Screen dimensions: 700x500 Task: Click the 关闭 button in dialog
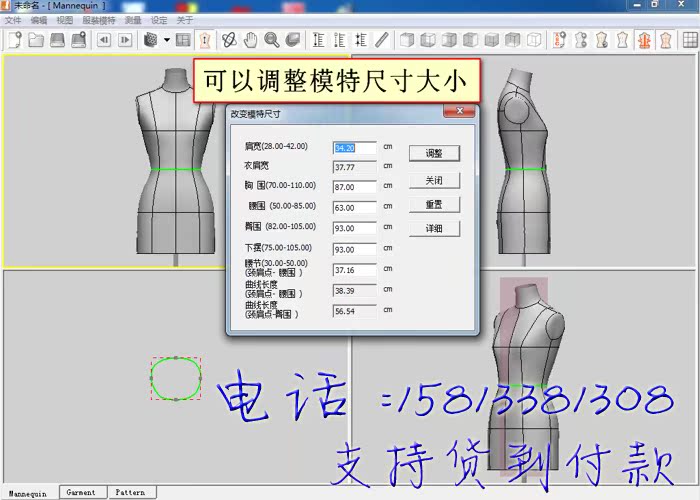coord(434,180)
